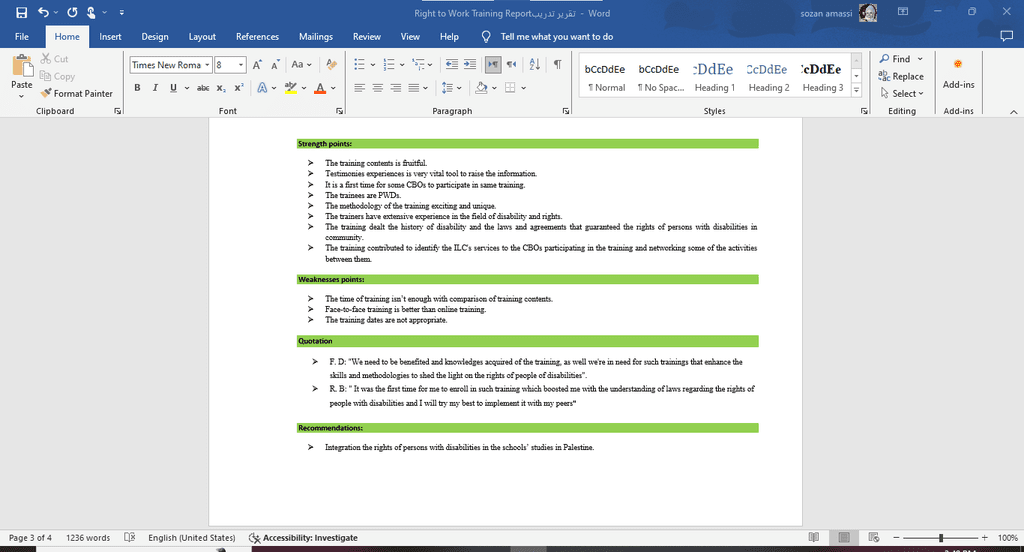The image size is (1024, 552).
Task: Click the Undo arrow icon
Action: click(43, 12)
